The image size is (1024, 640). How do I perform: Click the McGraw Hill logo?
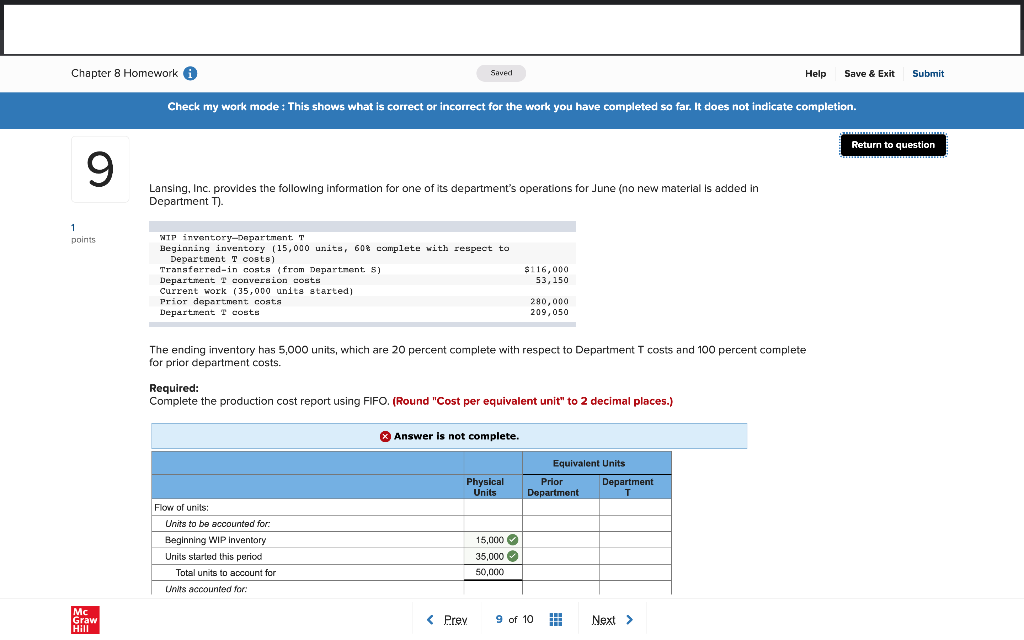pos(84,619)
